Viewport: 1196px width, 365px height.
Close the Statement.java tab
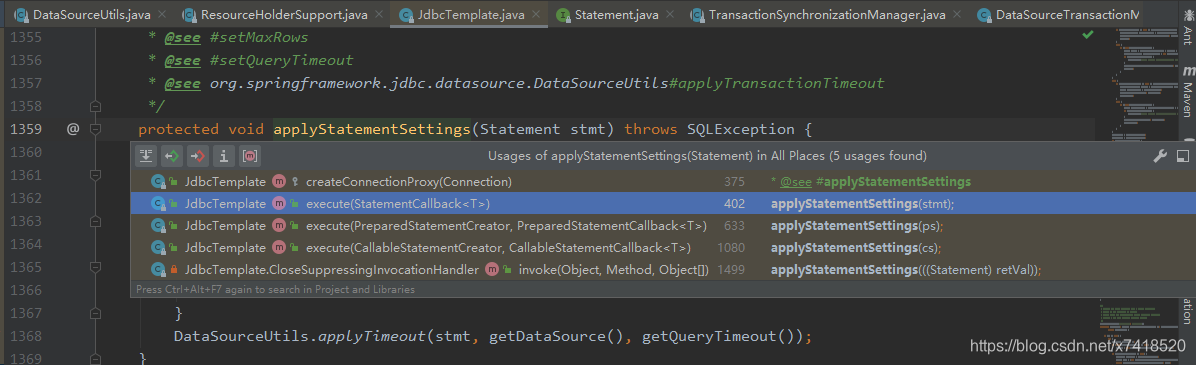670,14
